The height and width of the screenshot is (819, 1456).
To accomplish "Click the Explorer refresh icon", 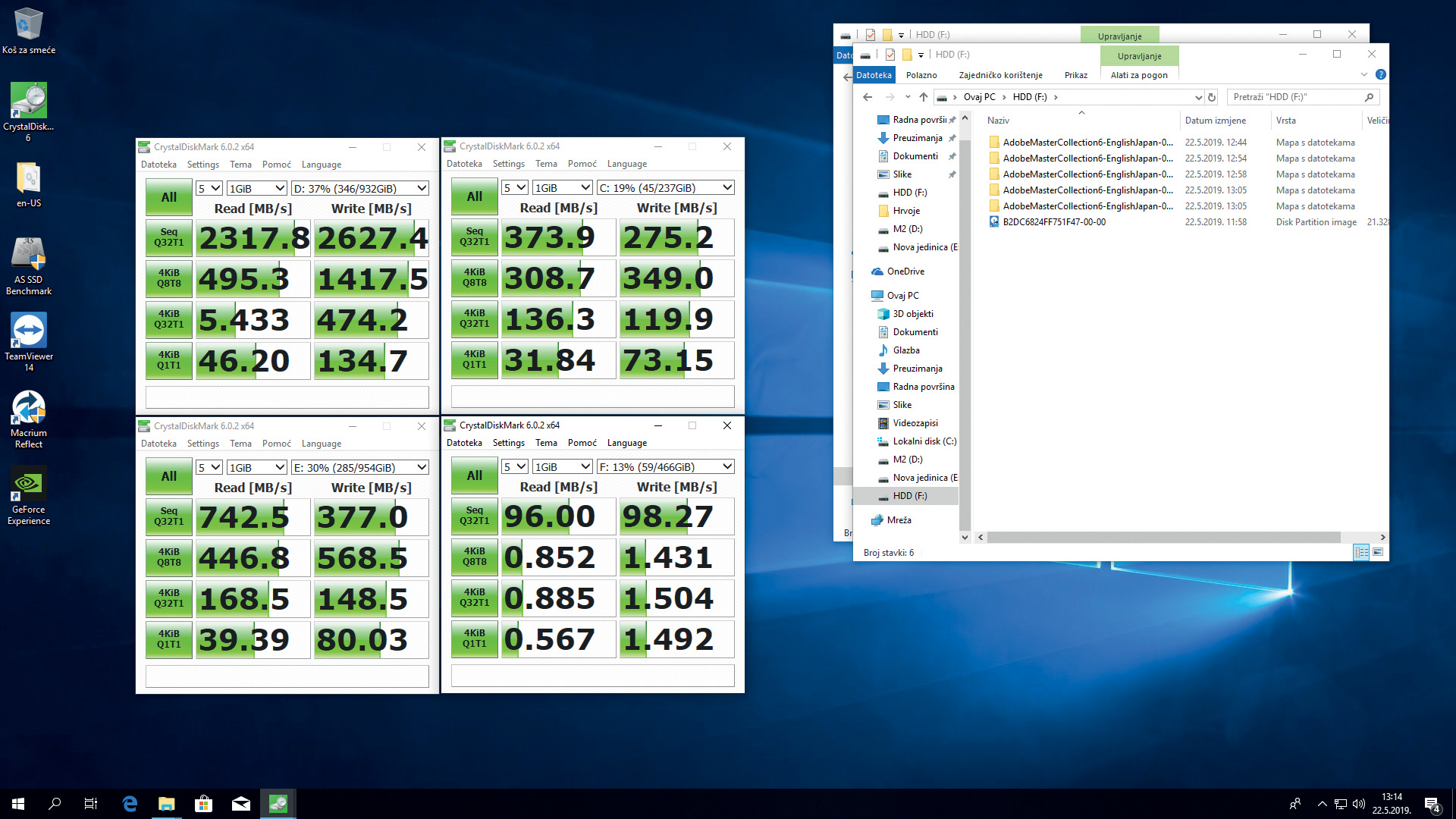I will [x=1212, y=97].
